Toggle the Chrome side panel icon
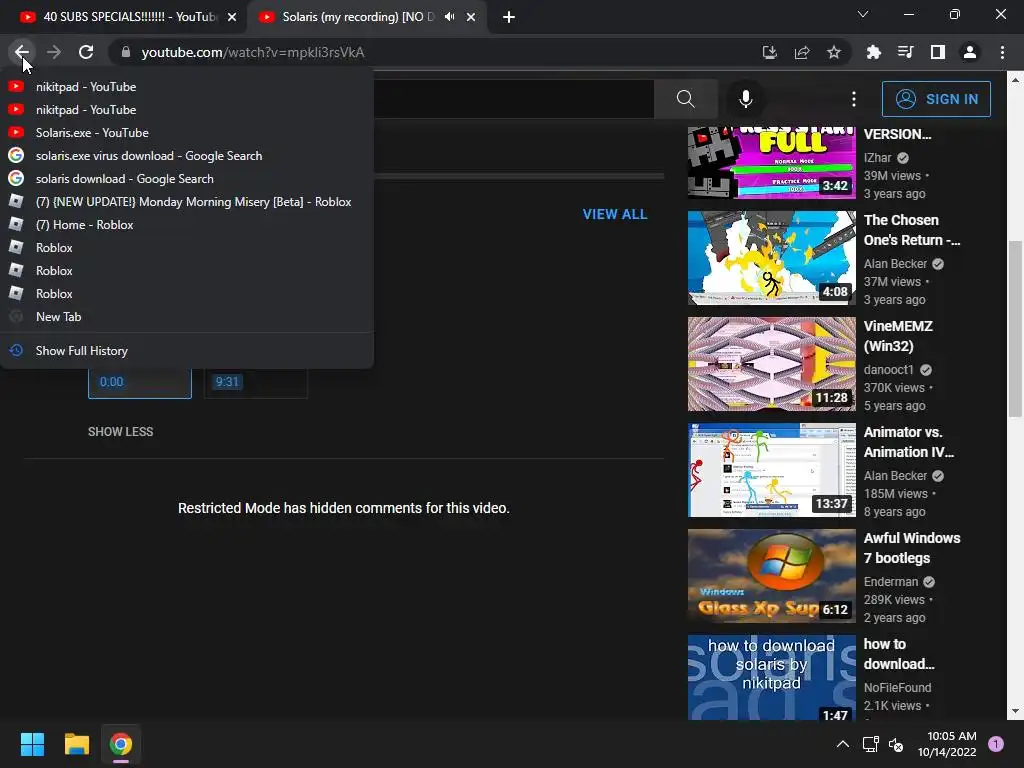 (x=937, y=52)
